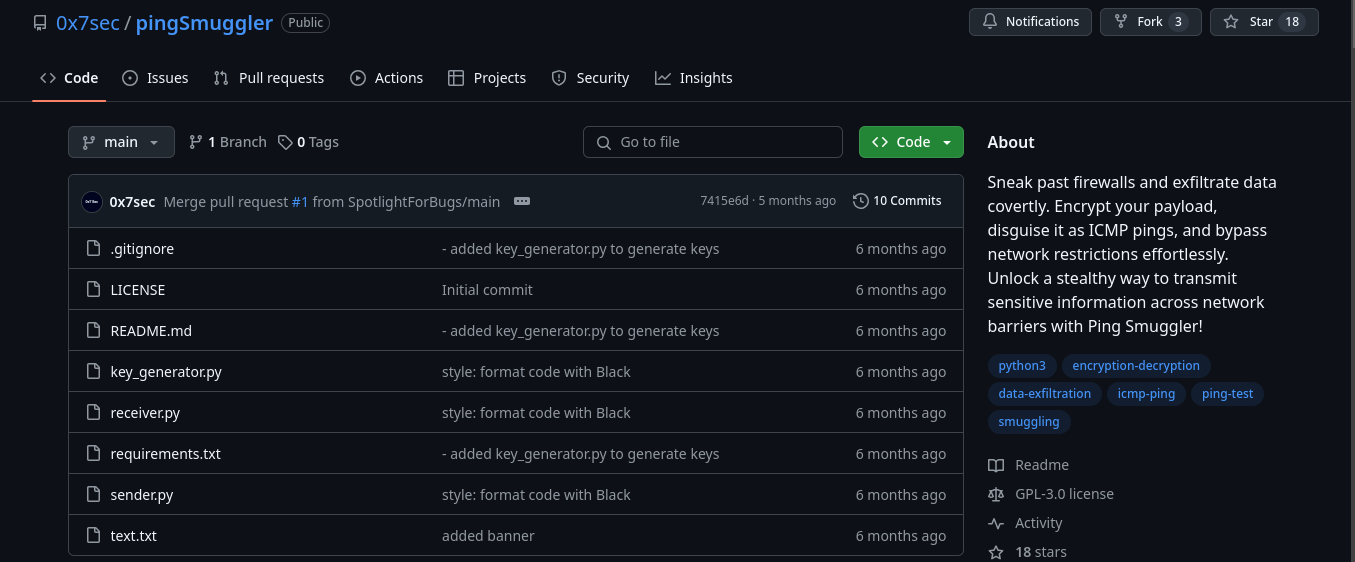Click the Notifications bell icon

tap(990, 22)
